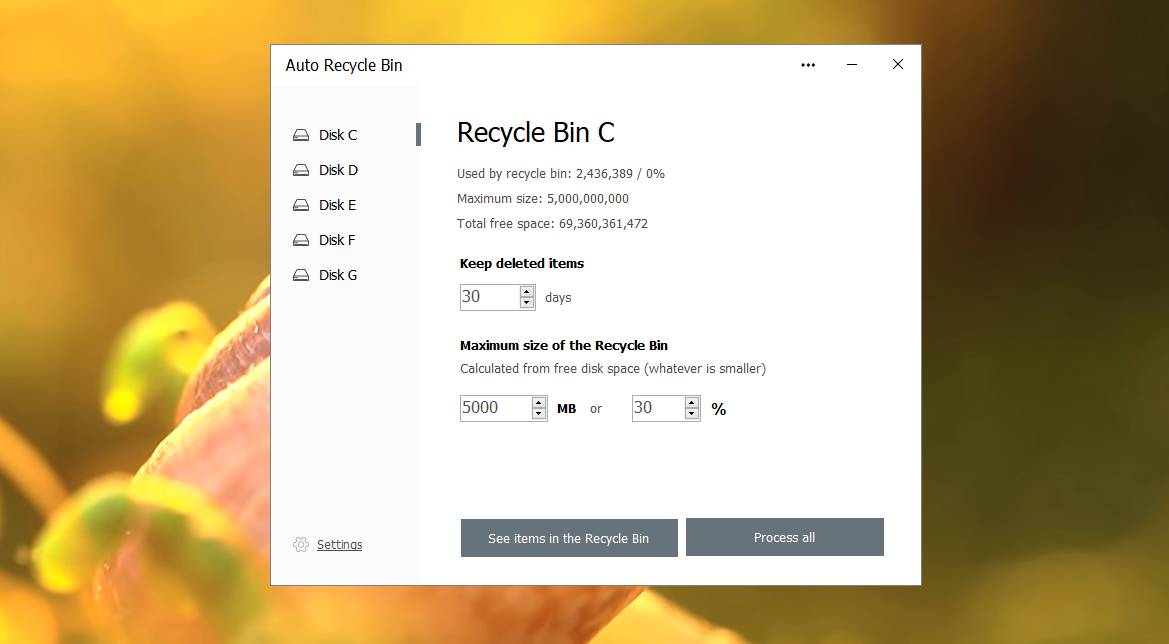Image resolution: width=1169 pixels, height=644 pixels.
Task: Click the Disk G drive icon
Action: (300, 276)
